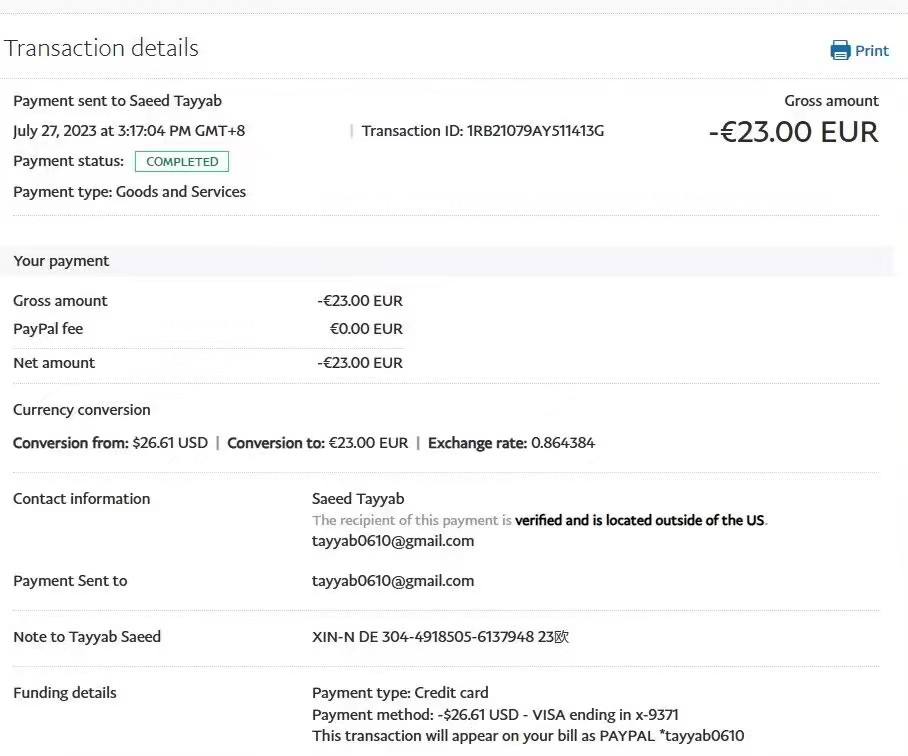Click 'Payment type: Goods and Services' line
Viewport: 908px width, 756px height.
(x=129, y=192)
